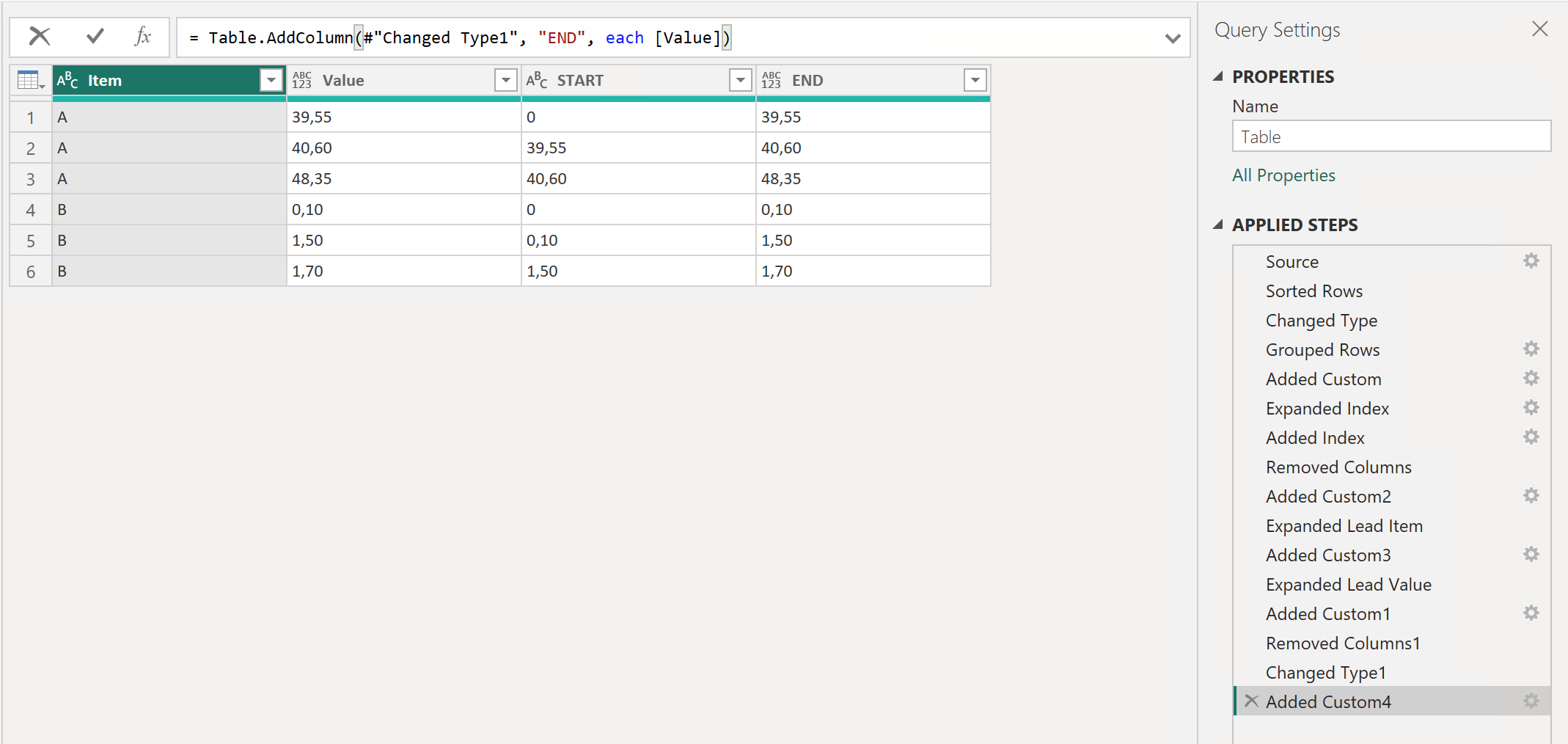Open All Properties link

[1283, 175]
